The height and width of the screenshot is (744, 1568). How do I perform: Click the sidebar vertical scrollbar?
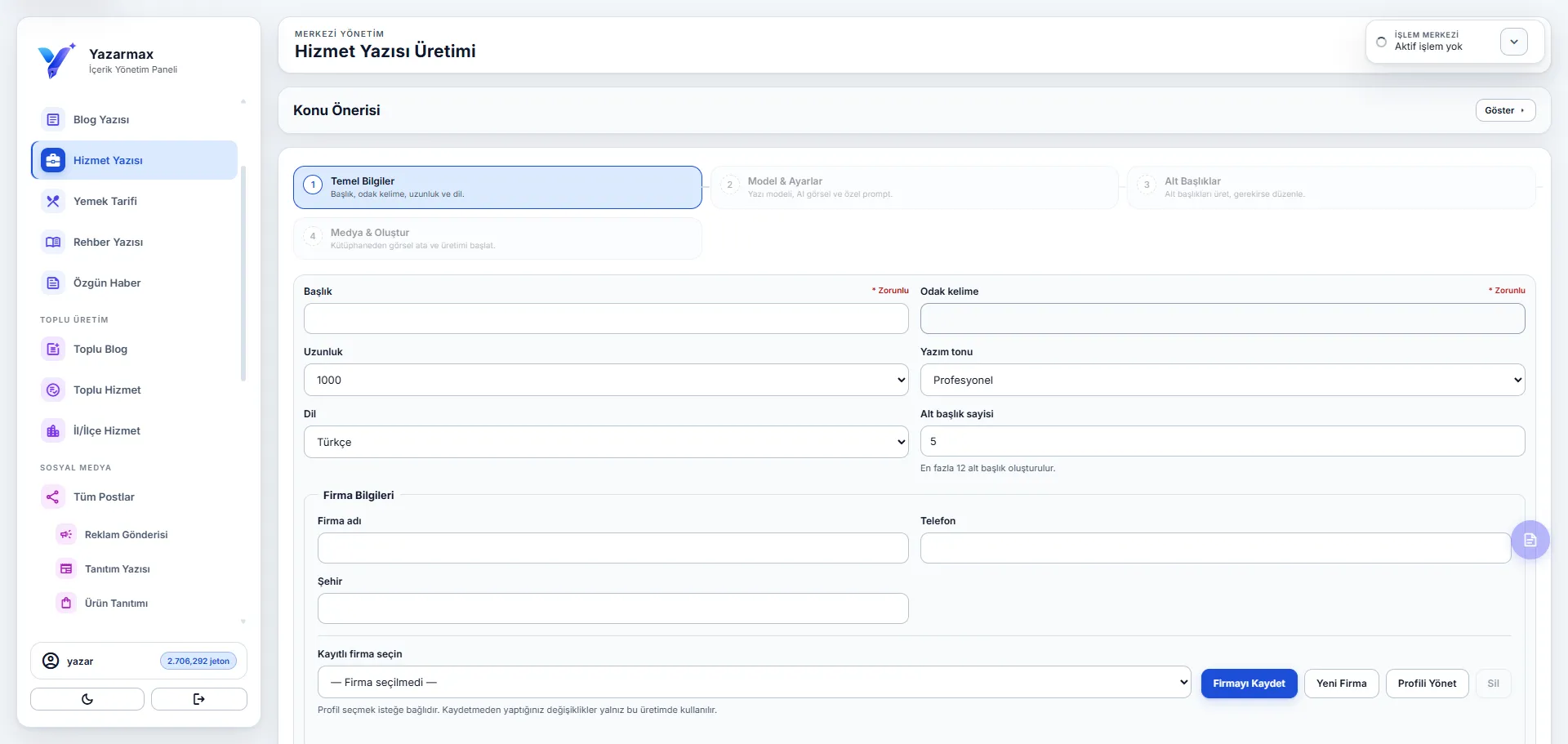coord(243,274)
